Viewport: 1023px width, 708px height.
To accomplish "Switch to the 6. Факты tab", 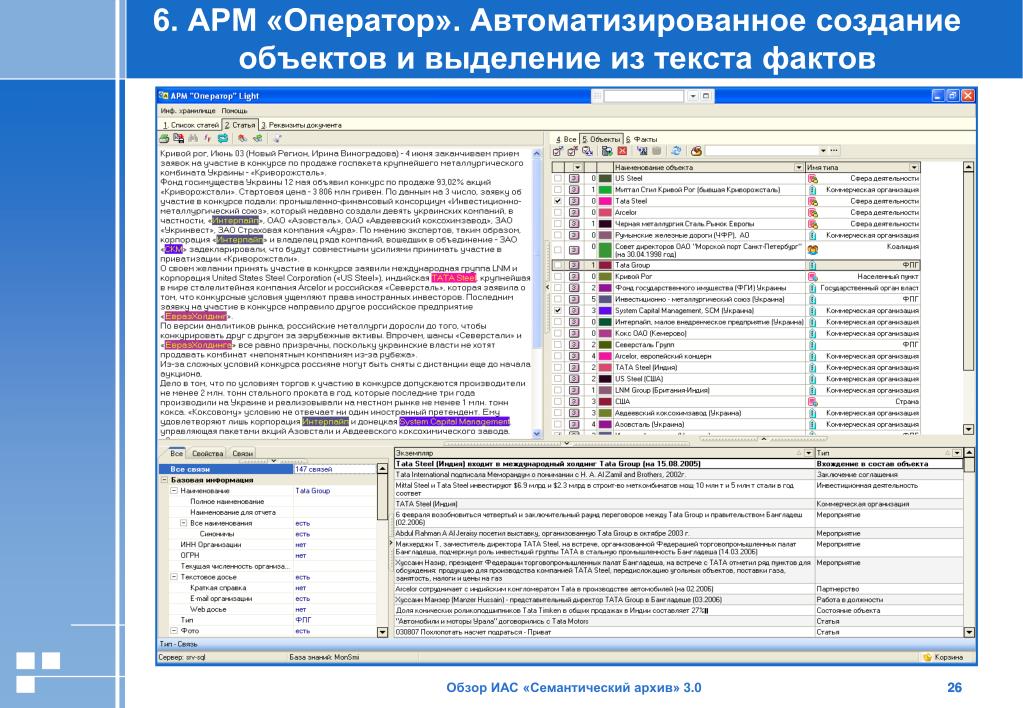I will click(642, 139).
